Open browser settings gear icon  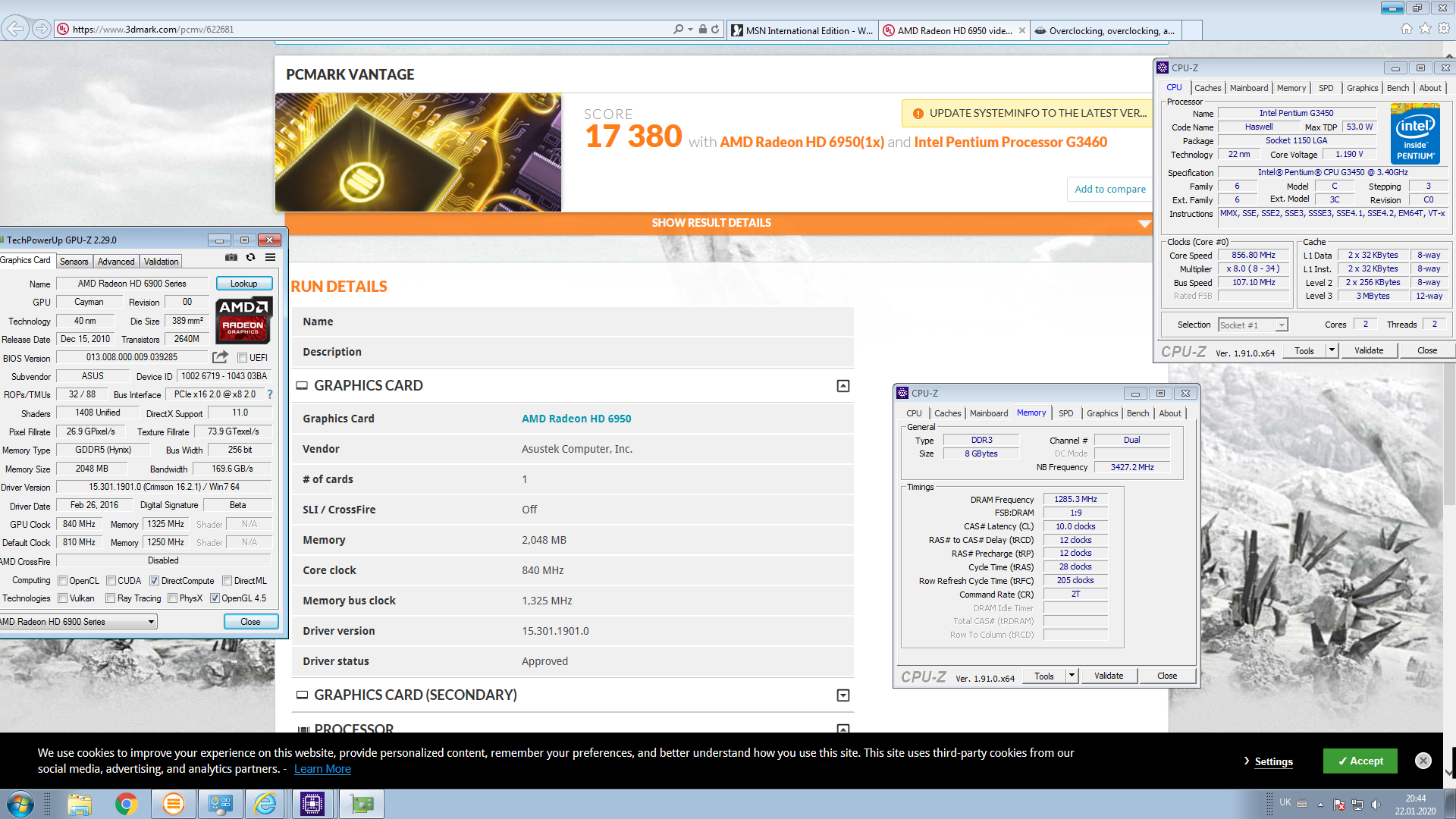(x=1444, y=29)
